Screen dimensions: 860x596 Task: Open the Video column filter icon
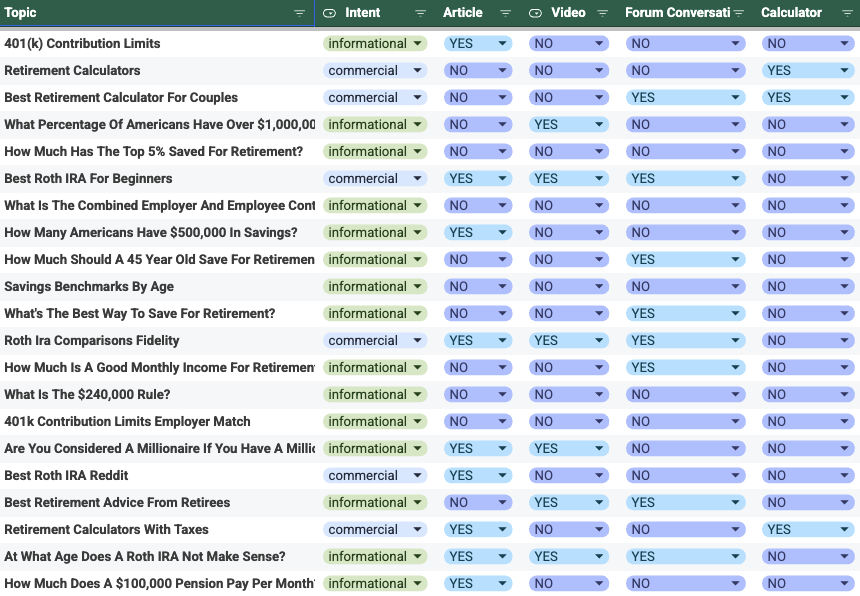coord(602,13)
